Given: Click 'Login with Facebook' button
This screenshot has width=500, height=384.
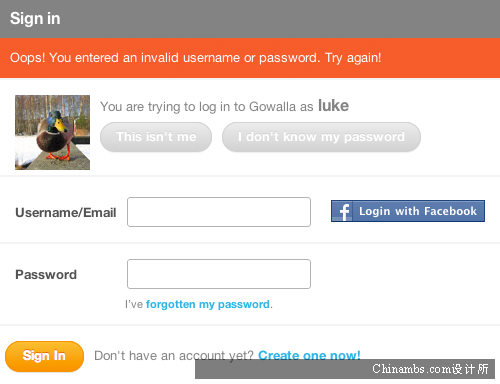Looking at the screenshot, I should (x=408, y=211).
